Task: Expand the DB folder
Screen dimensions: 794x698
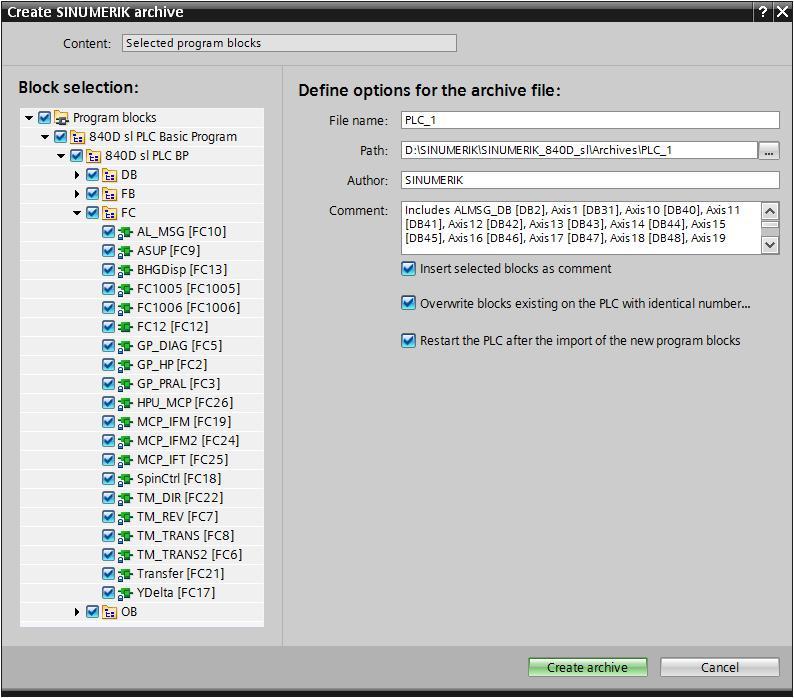Action: tap(77, 175)
